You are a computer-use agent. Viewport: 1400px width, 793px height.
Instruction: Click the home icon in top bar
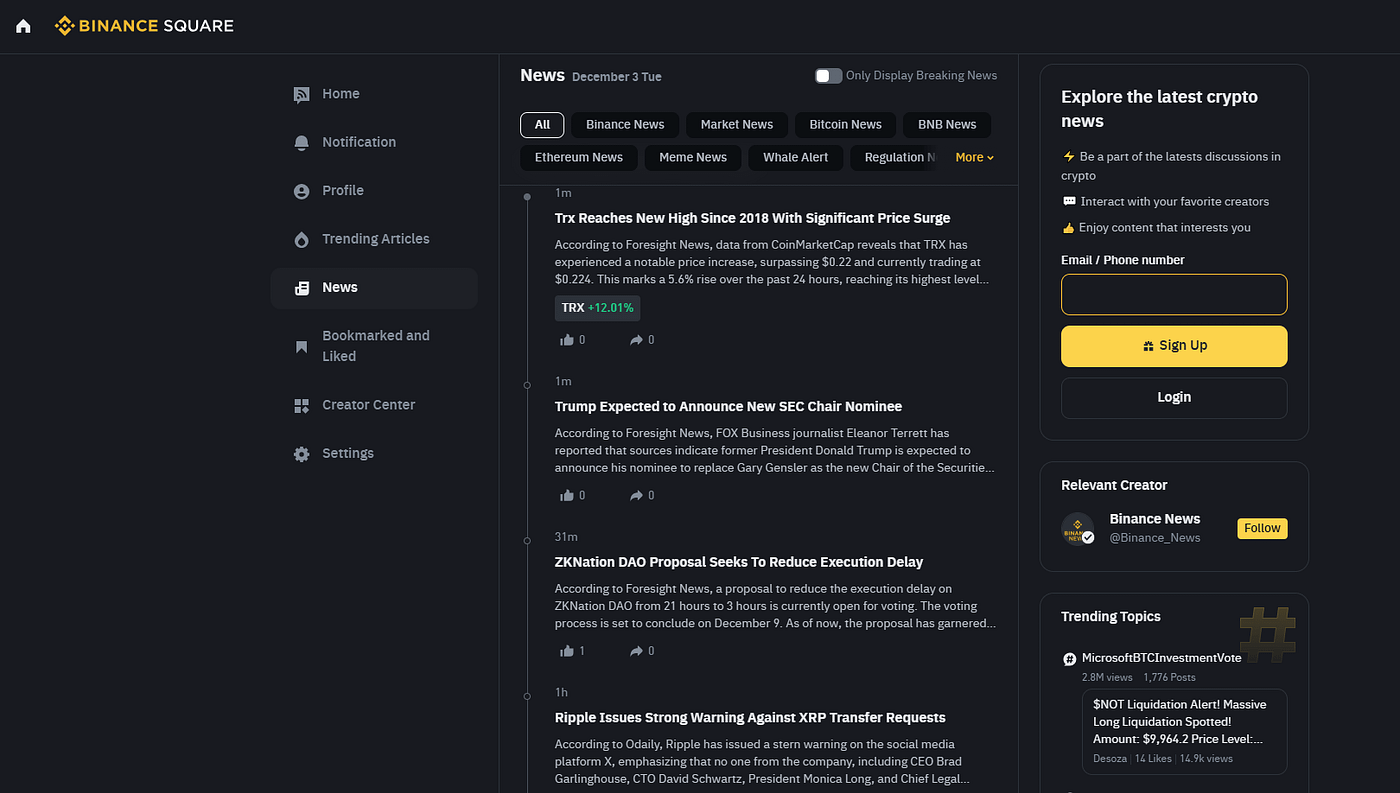pyautogui.click(x=23, y=26)
